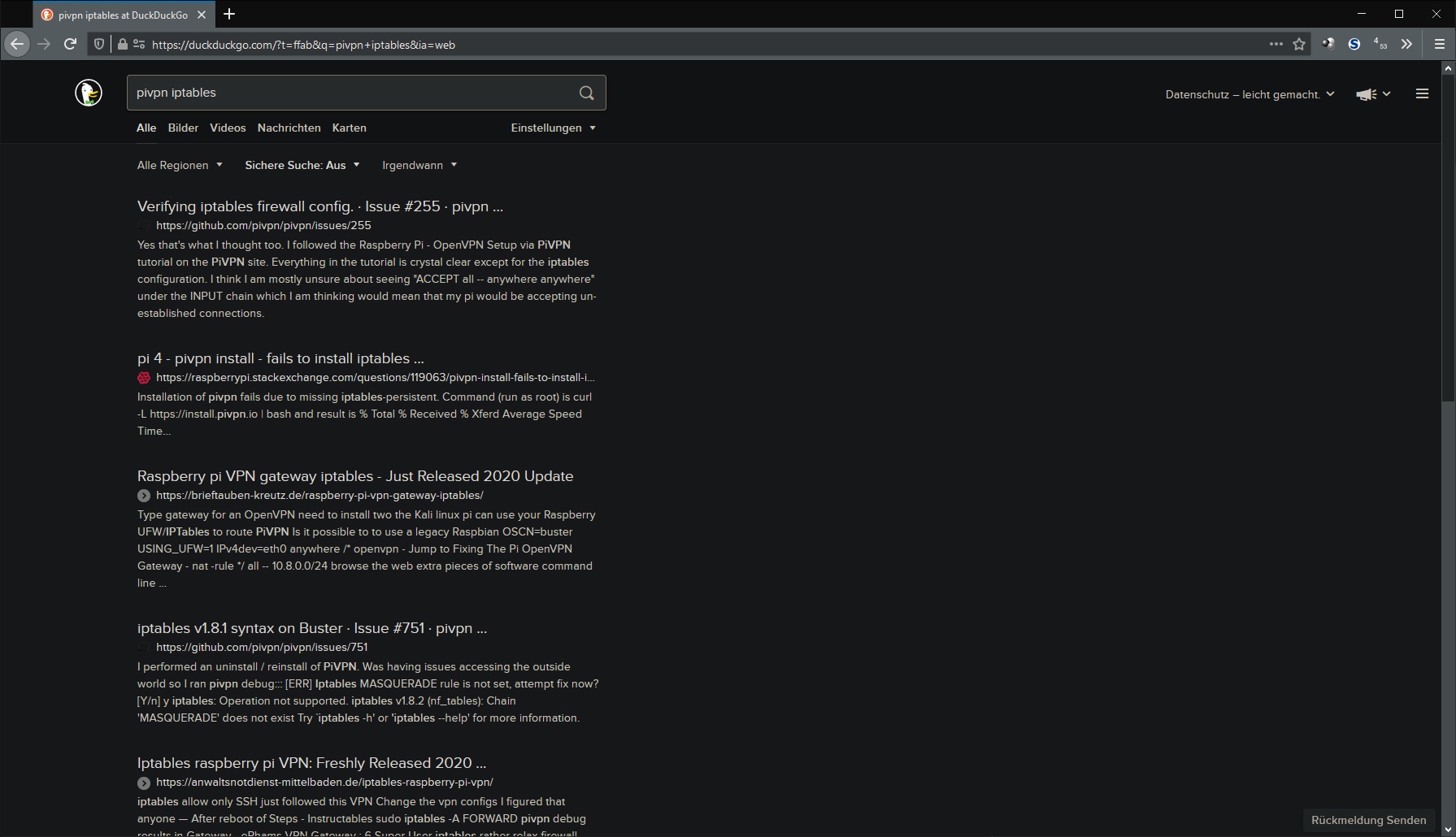Open the 'Alle Regionen' region filter

coord(180,165)
